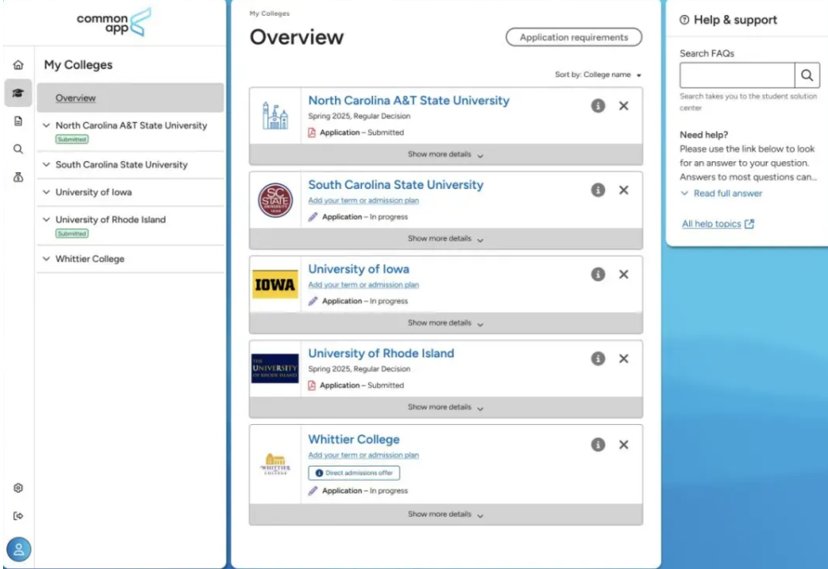Expand North Carolina A&T in sidebar tree
The height and width of the screenshot is (569, 828).
(46, 125)
